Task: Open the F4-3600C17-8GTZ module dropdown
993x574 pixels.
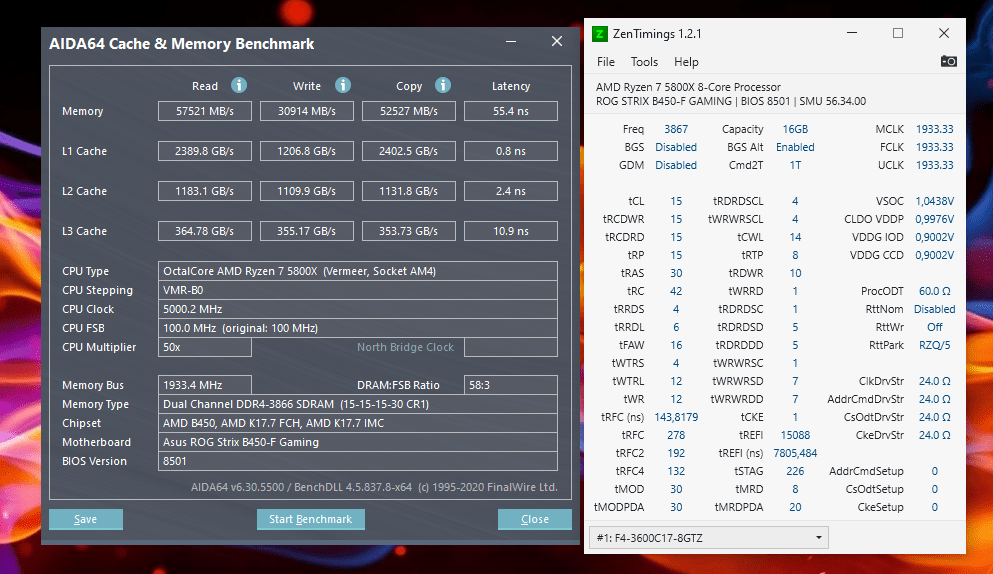Action: click(x=709, y=538)
